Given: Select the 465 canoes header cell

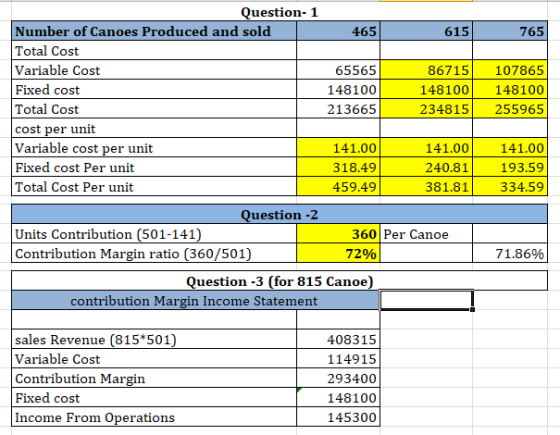Looking at the screenshot, I should pyautogui.click(x=338, y=31).
